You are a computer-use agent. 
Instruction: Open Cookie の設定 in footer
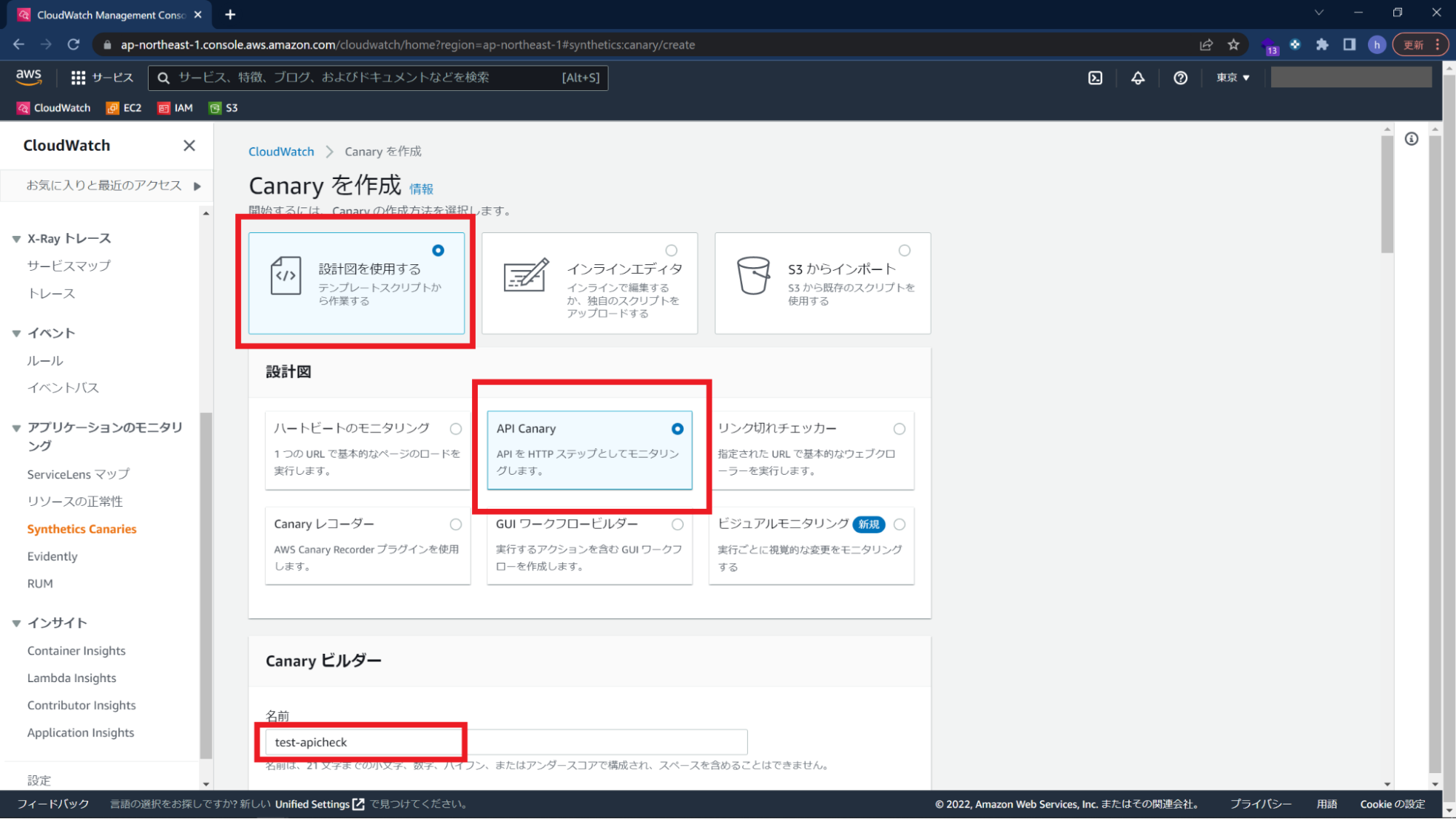click(x=1393, y=804)
